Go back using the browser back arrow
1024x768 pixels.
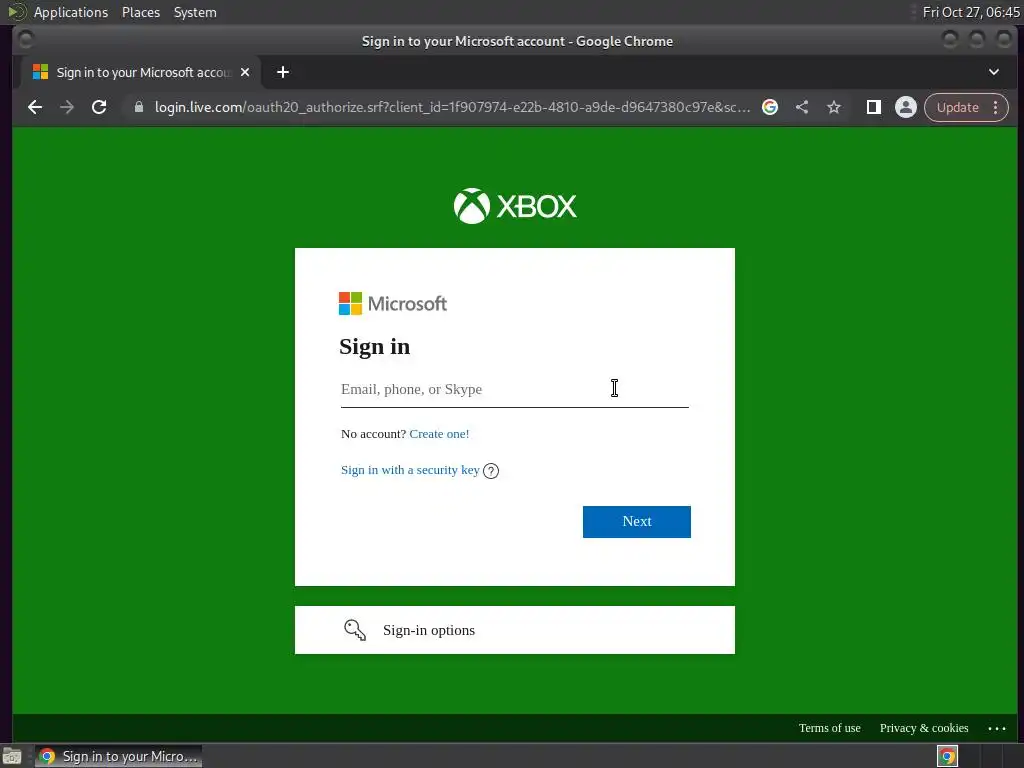click(35, 107)
